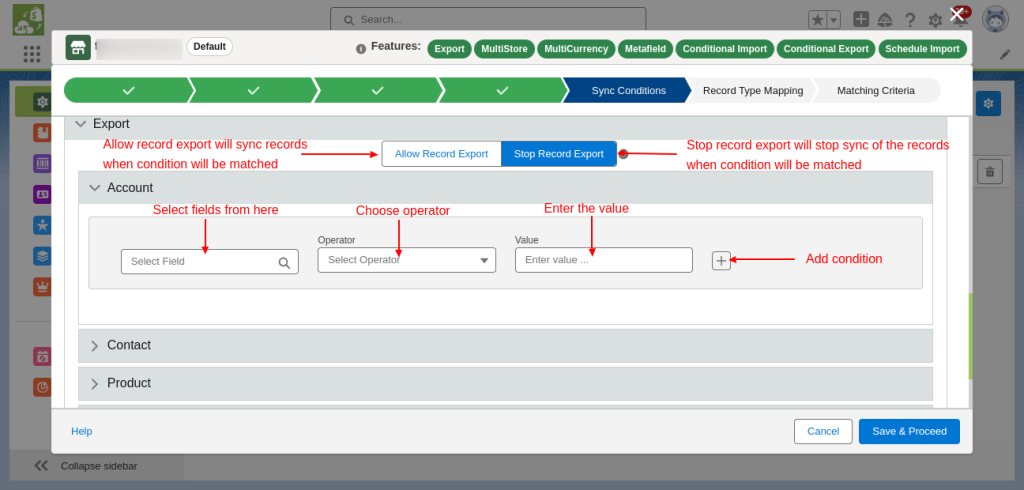Go back to the first completed step
The width and height of the screenshot is (1024, 490).
click(128, 91)
